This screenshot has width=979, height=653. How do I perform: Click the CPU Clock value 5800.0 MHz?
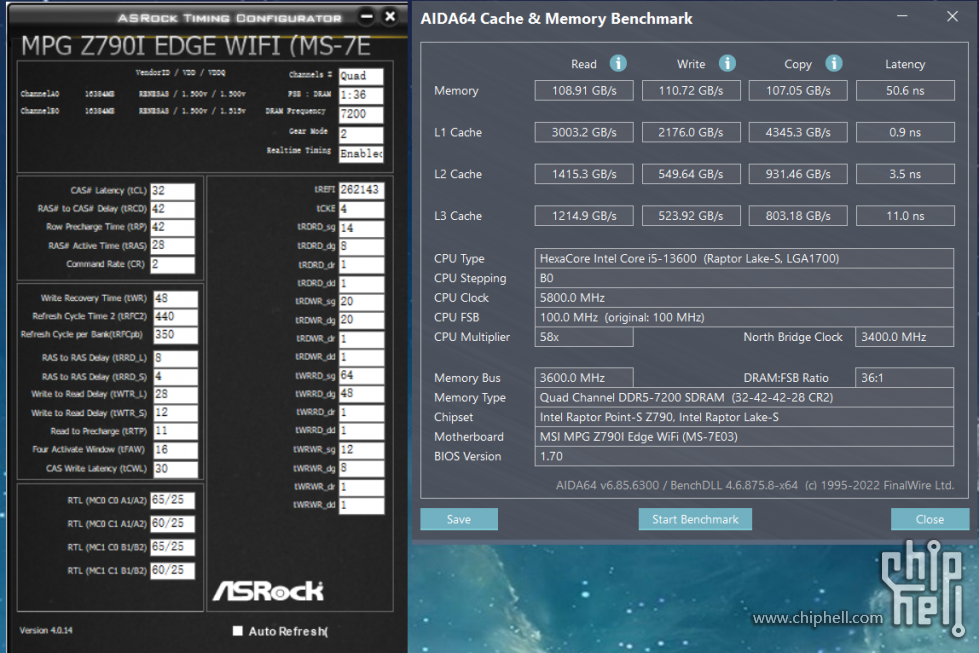click(x=744, y=298)
